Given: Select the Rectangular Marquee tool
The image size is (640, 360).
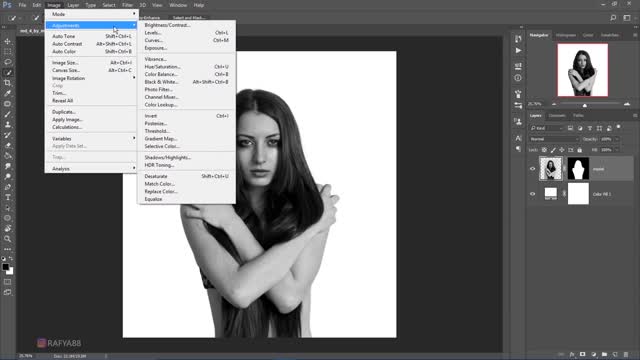Looking at the screenshot, I should (x=7, y=51).
